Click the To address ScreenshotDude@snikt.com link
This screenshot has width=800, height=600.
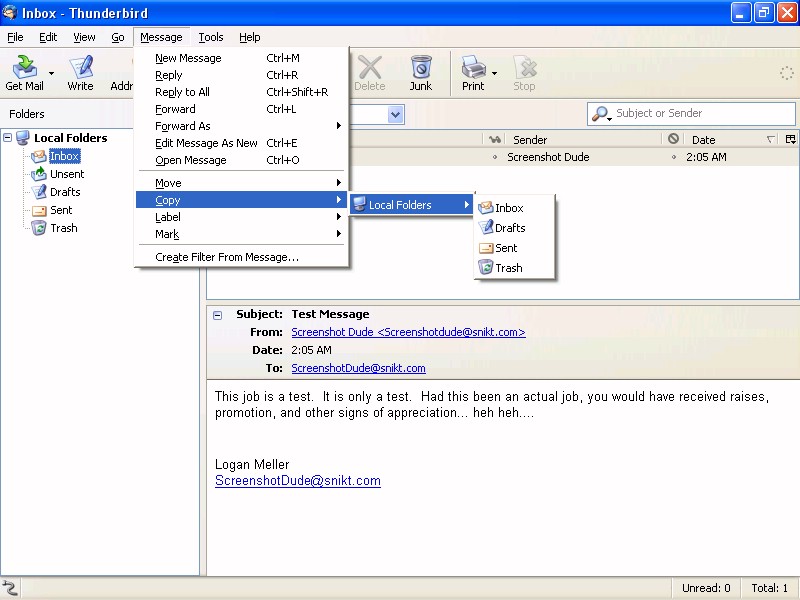358,368
